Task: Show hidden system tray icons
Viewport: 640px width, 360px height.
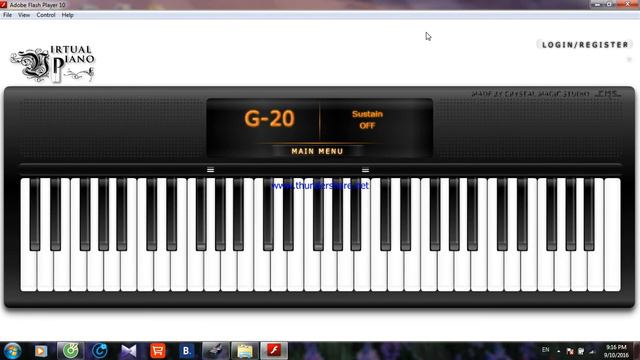Action: 558,351
